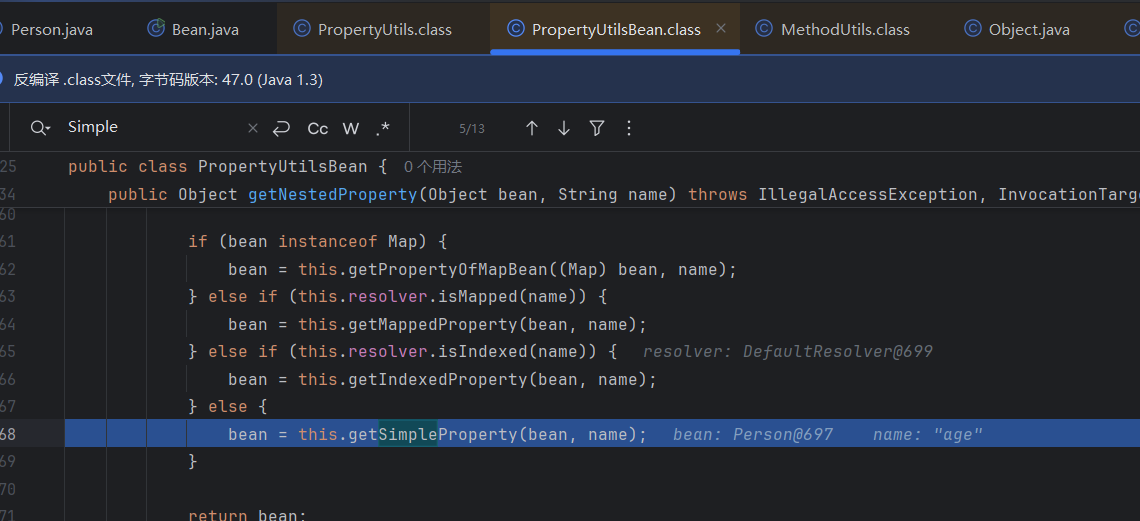Toggle Words (W) search option

point(351,128)
